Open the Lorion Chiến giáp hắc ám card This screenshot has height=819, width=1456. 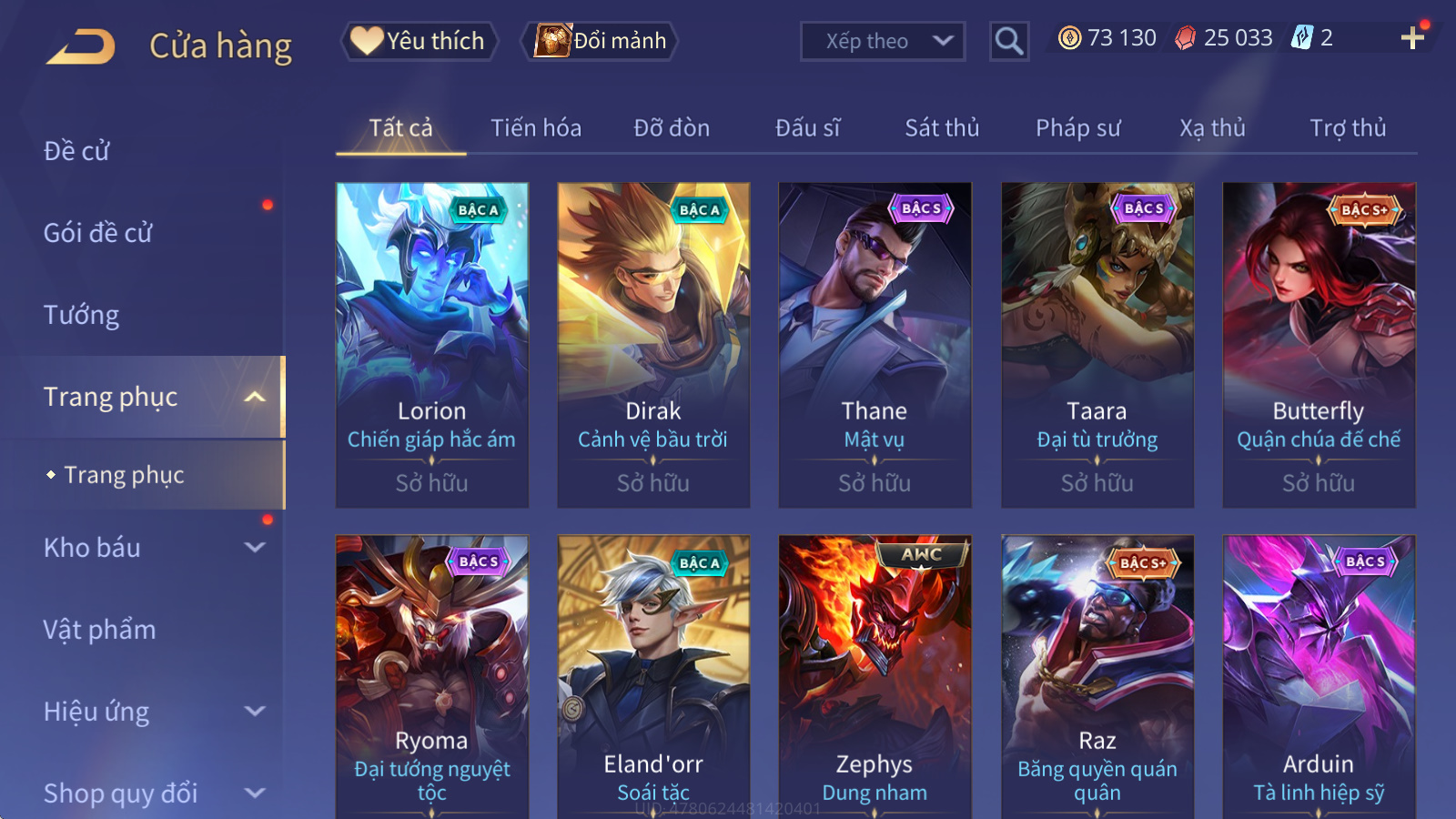click(432, 345)
